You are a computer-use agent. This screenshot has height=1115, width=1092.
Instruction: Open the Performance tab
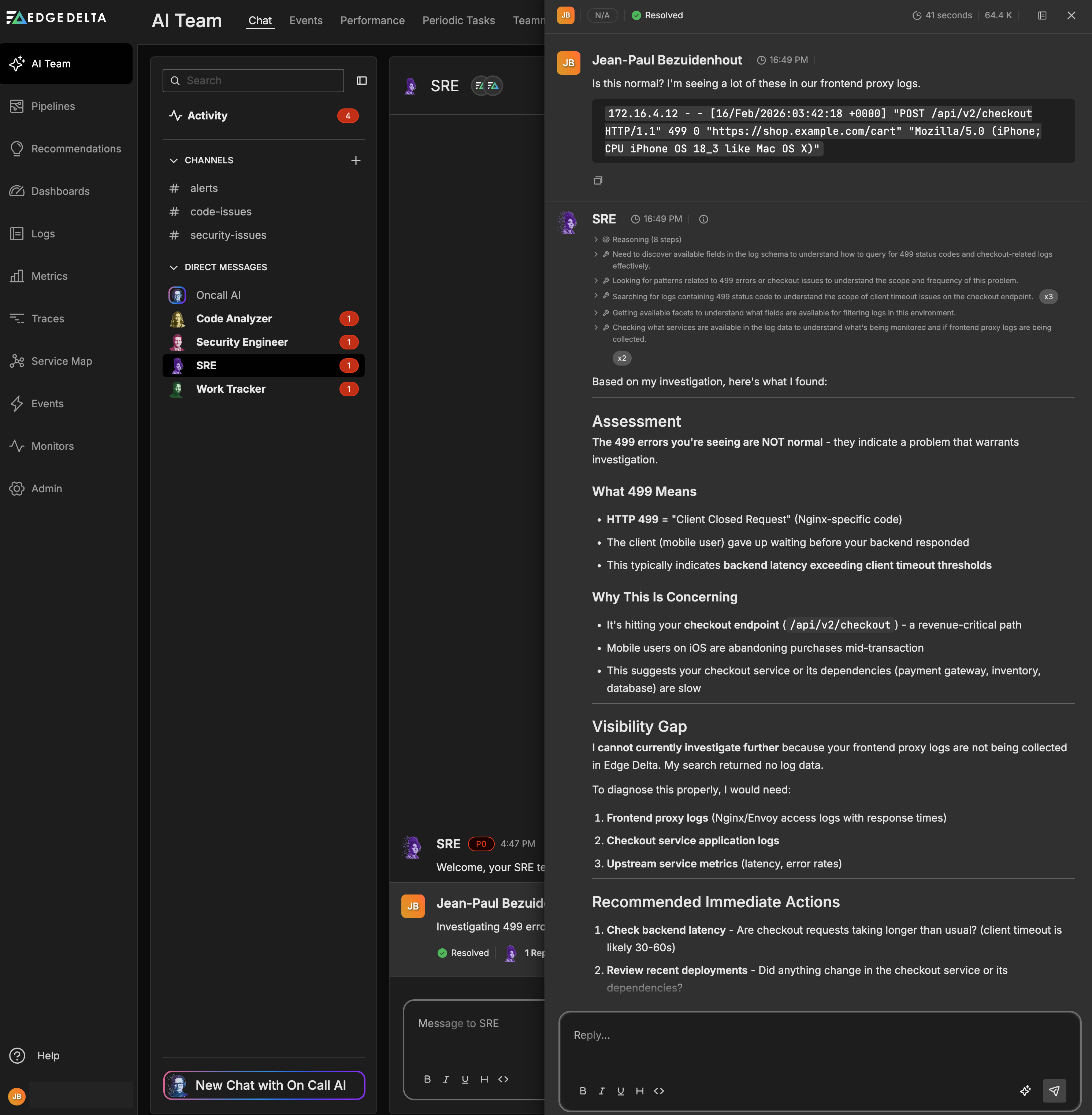pos(372,21)
